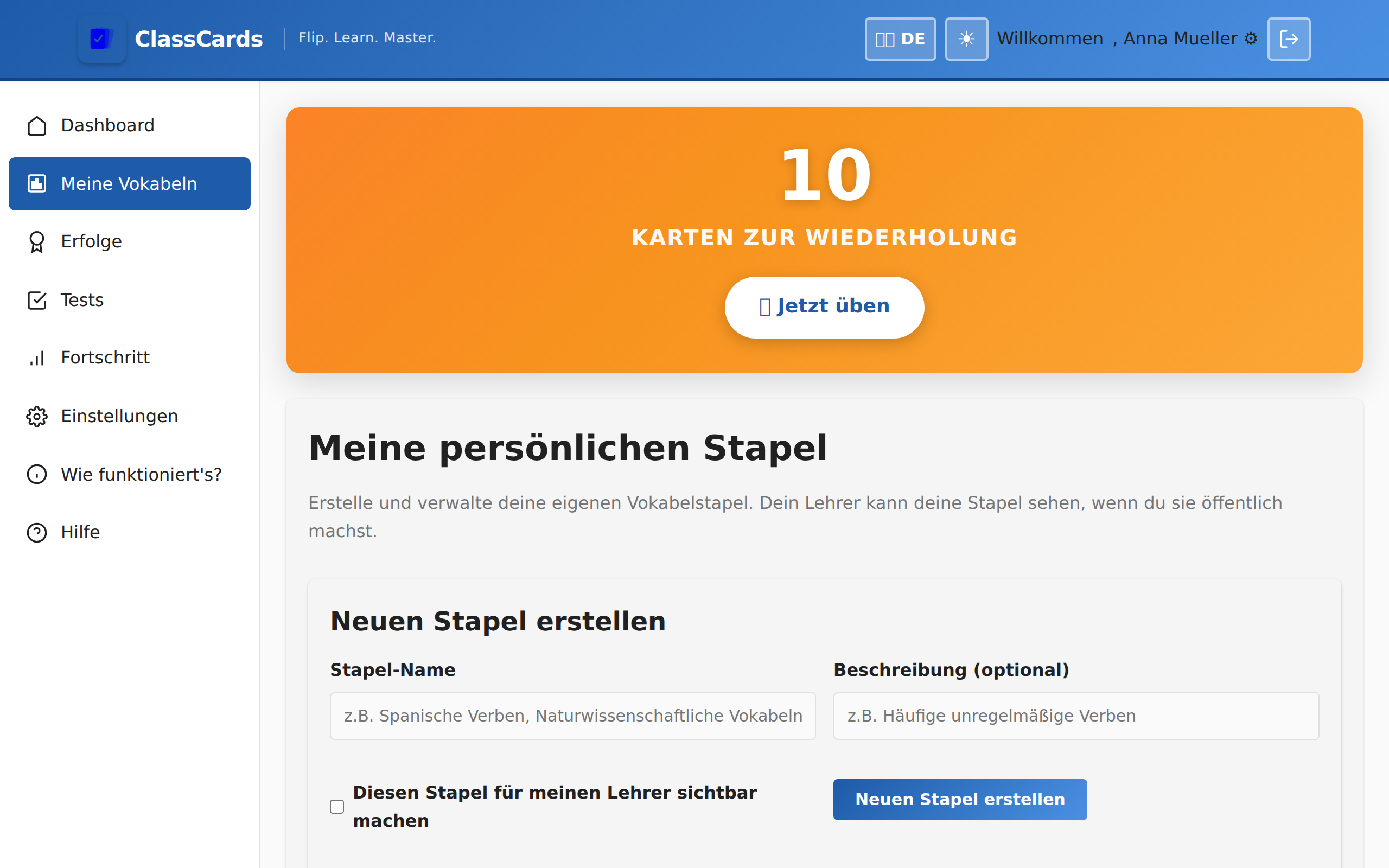Click the Fortschritt bar chart icon
The width and height of the screenshot is (1389, 868).
coord(37,358)
